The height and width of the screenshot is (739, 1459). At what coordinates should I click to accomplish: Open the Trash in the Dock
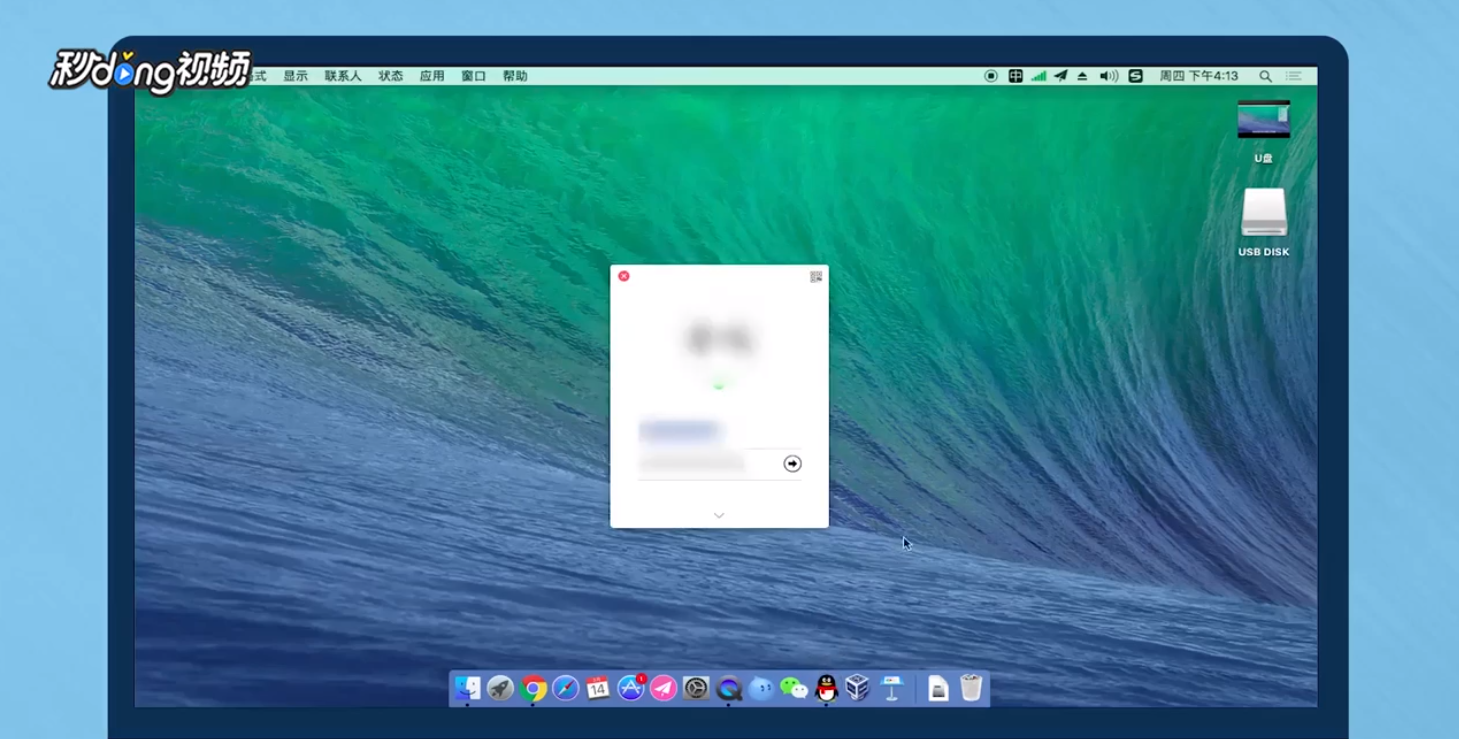pyautogui.click(x=971, y=688)
